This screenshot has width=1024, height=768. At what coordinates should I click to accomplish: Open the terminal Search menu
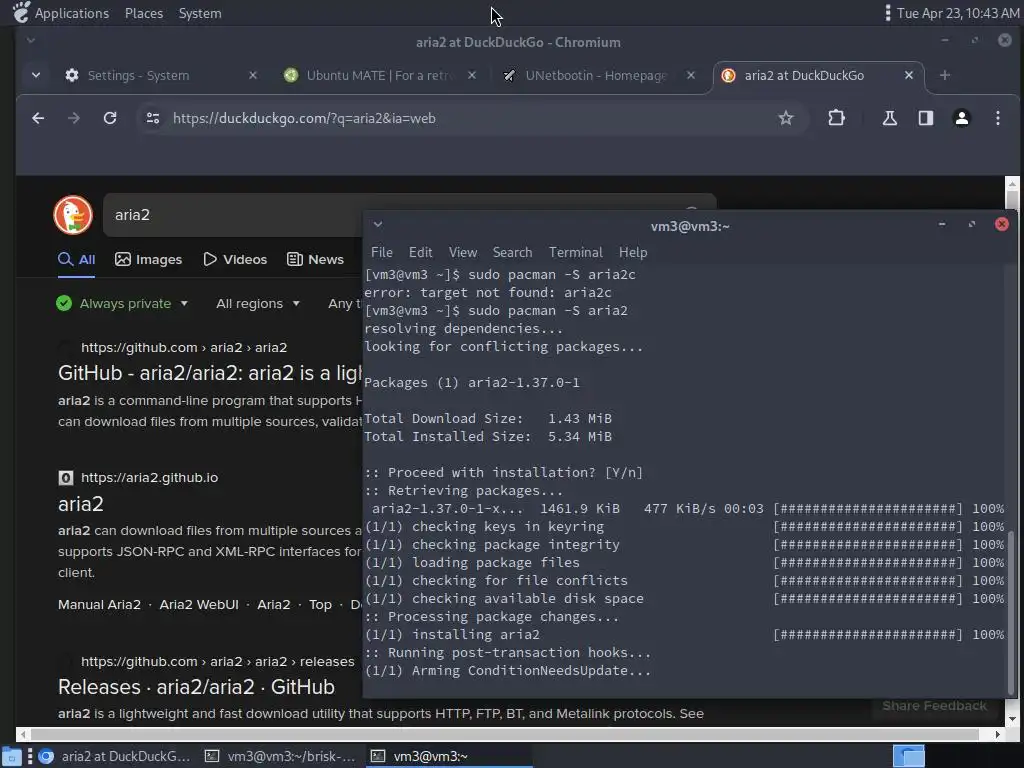pos(512,252)
